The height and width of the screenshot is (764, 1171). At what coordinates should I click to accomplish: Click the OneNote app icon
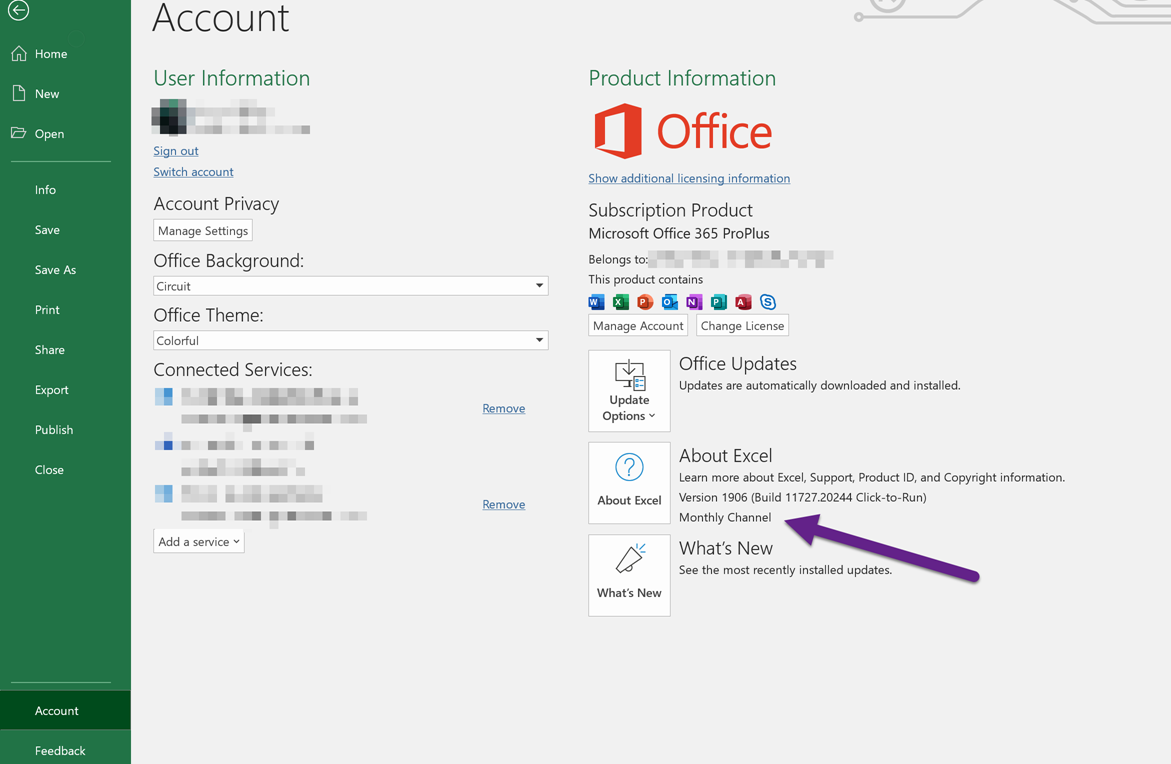pyautogui.click(x=694, y=302)
